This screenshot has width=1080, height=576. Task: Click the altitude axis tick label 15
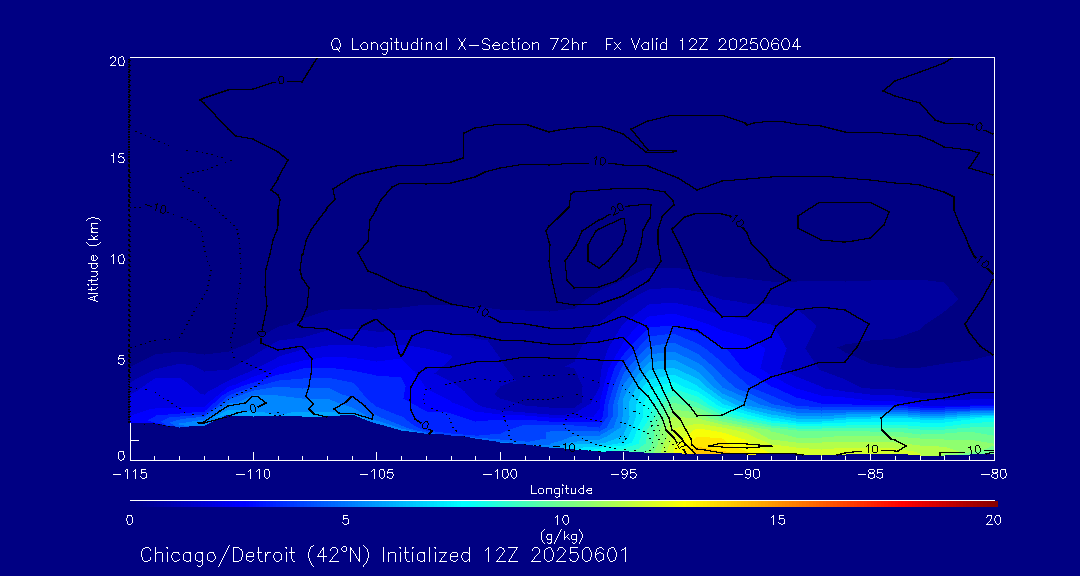click(x=117, y=158)
